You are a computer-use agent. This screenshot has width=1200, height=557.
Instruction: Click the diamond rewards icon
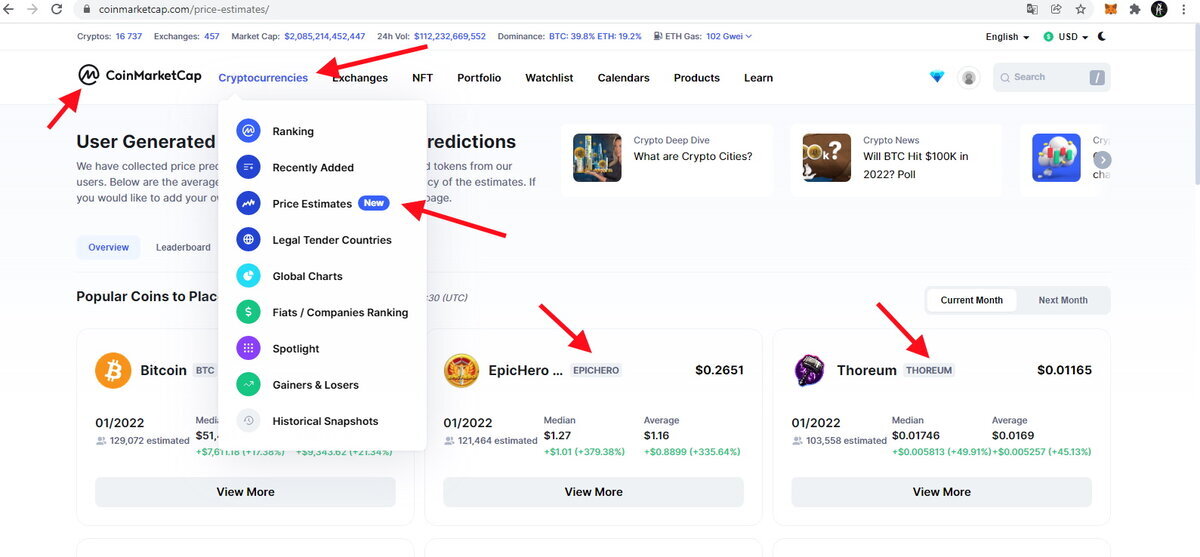pos(937,77)
